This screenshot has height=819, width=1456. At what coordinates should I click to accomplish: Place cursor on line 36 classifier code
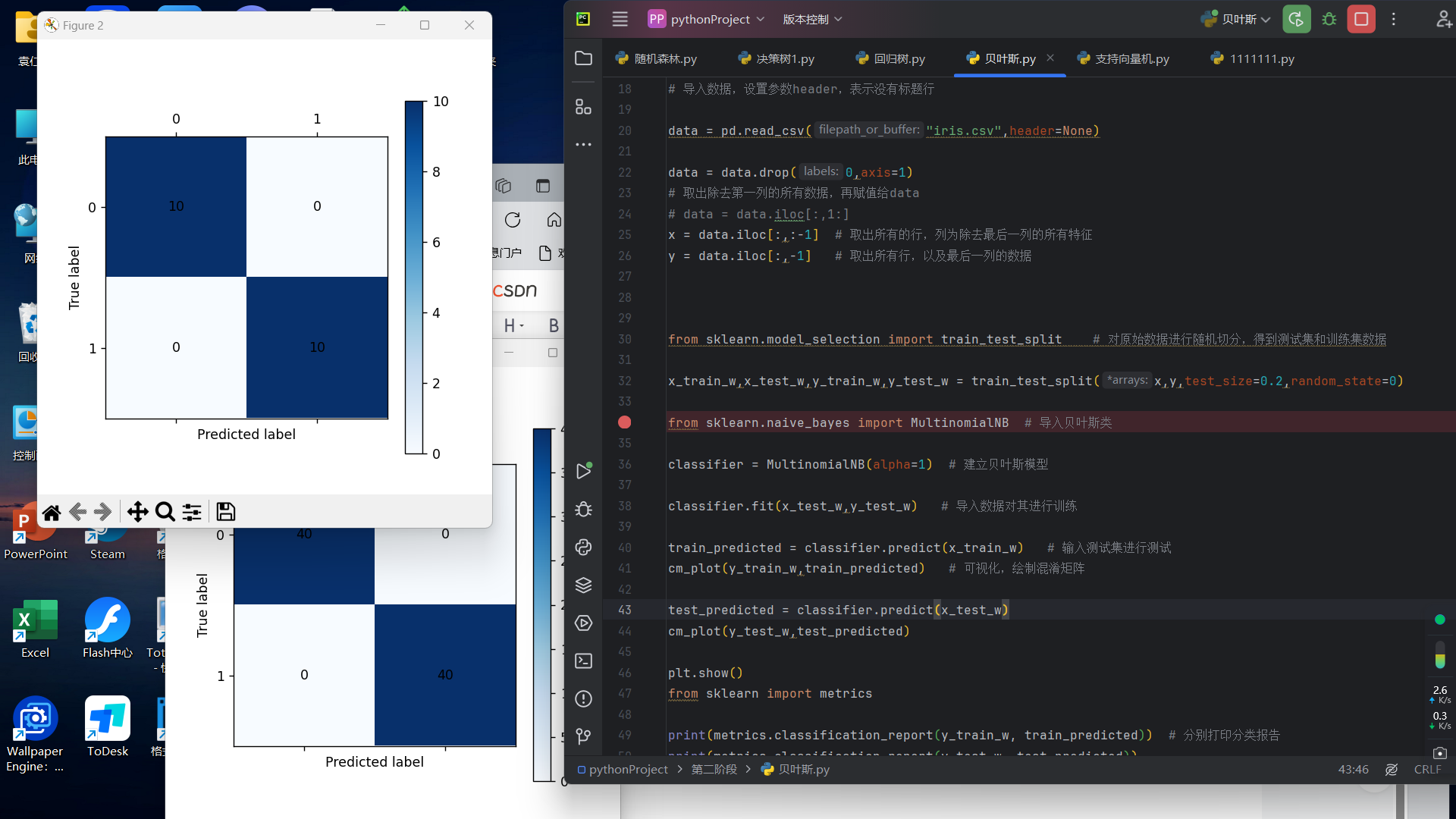pyautogui.click(x=800, y=464)
